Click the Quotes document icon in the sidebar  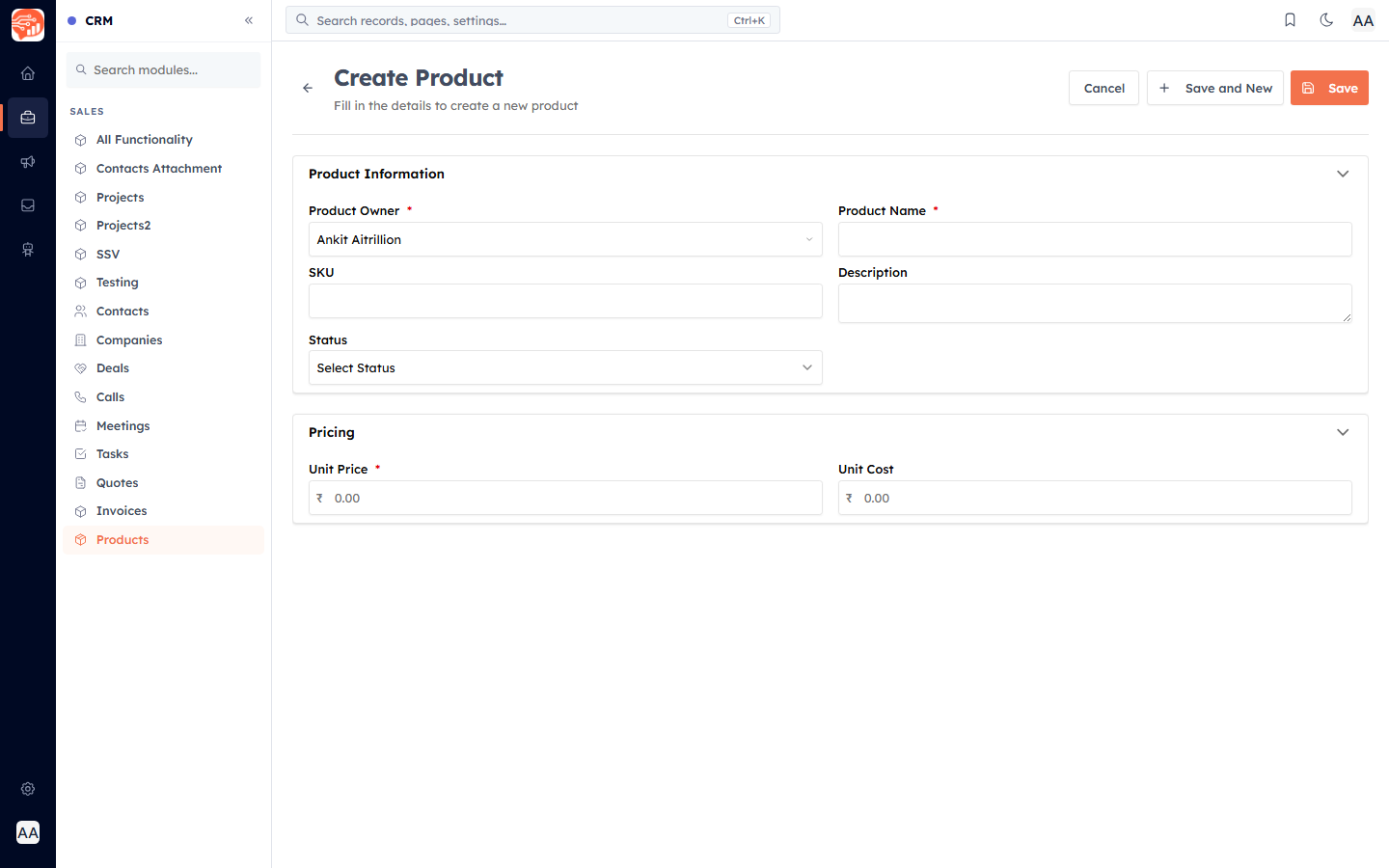(81, 483)
